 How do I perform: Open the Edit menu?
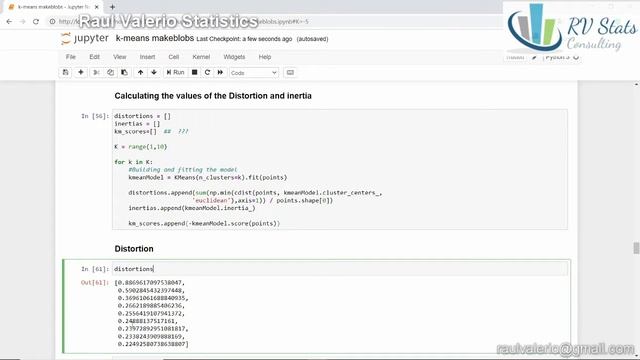coord(94,57)
